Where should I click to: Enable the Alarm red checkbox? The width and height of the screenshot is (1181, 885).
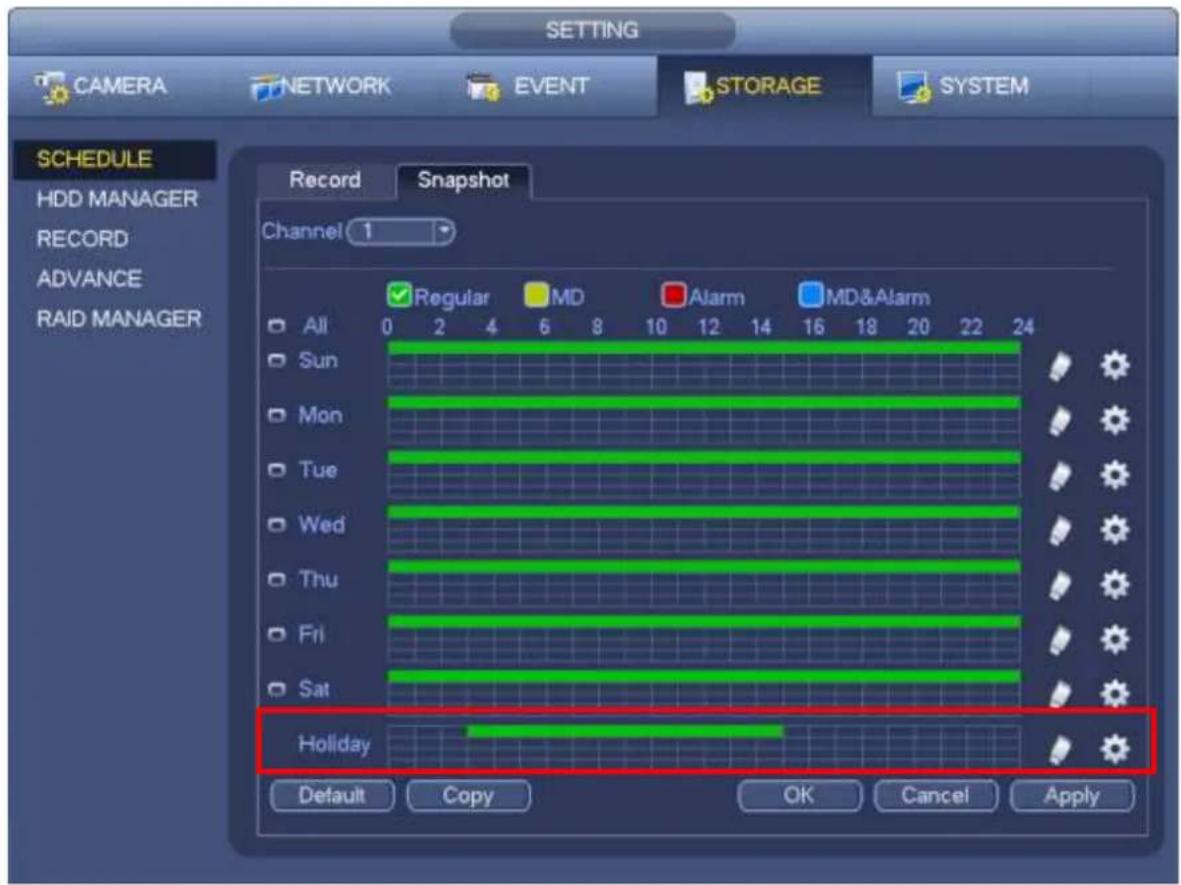tap(673, 295)
